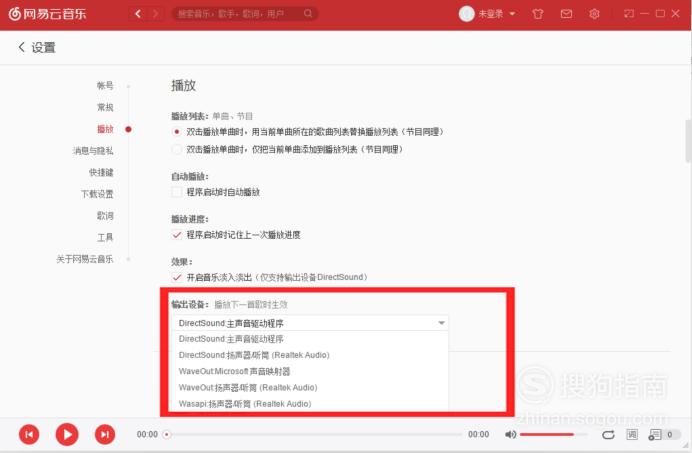The height and width of the screenshot is (453, 692).
Task: Click the search magnifier icon
Action: (x=308, y=14)
